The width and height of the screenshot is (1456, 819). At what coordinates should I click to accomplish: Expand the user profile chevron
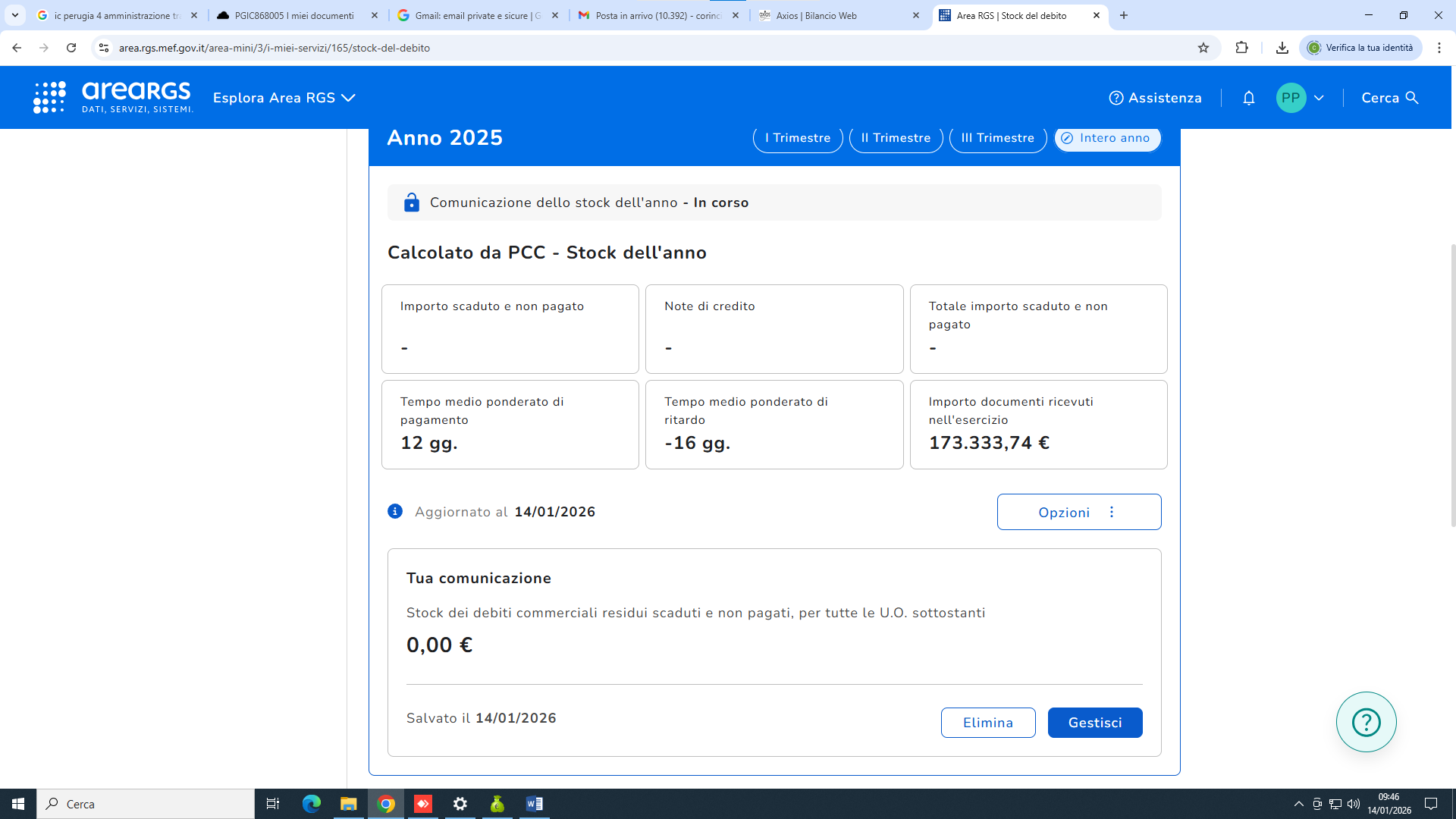coord(1319,98)
